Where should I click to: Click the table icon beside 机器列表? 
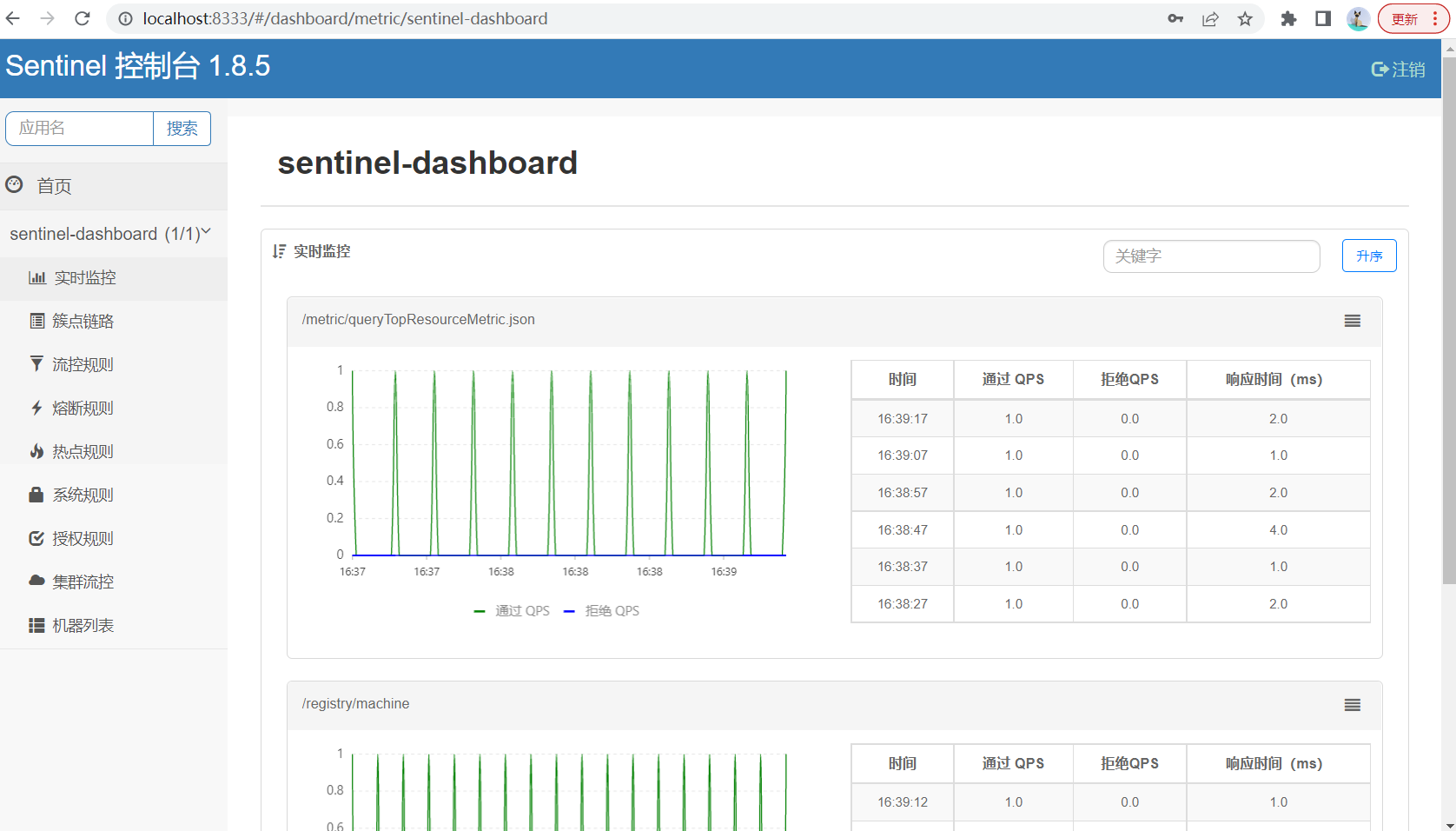pos(36,625)
